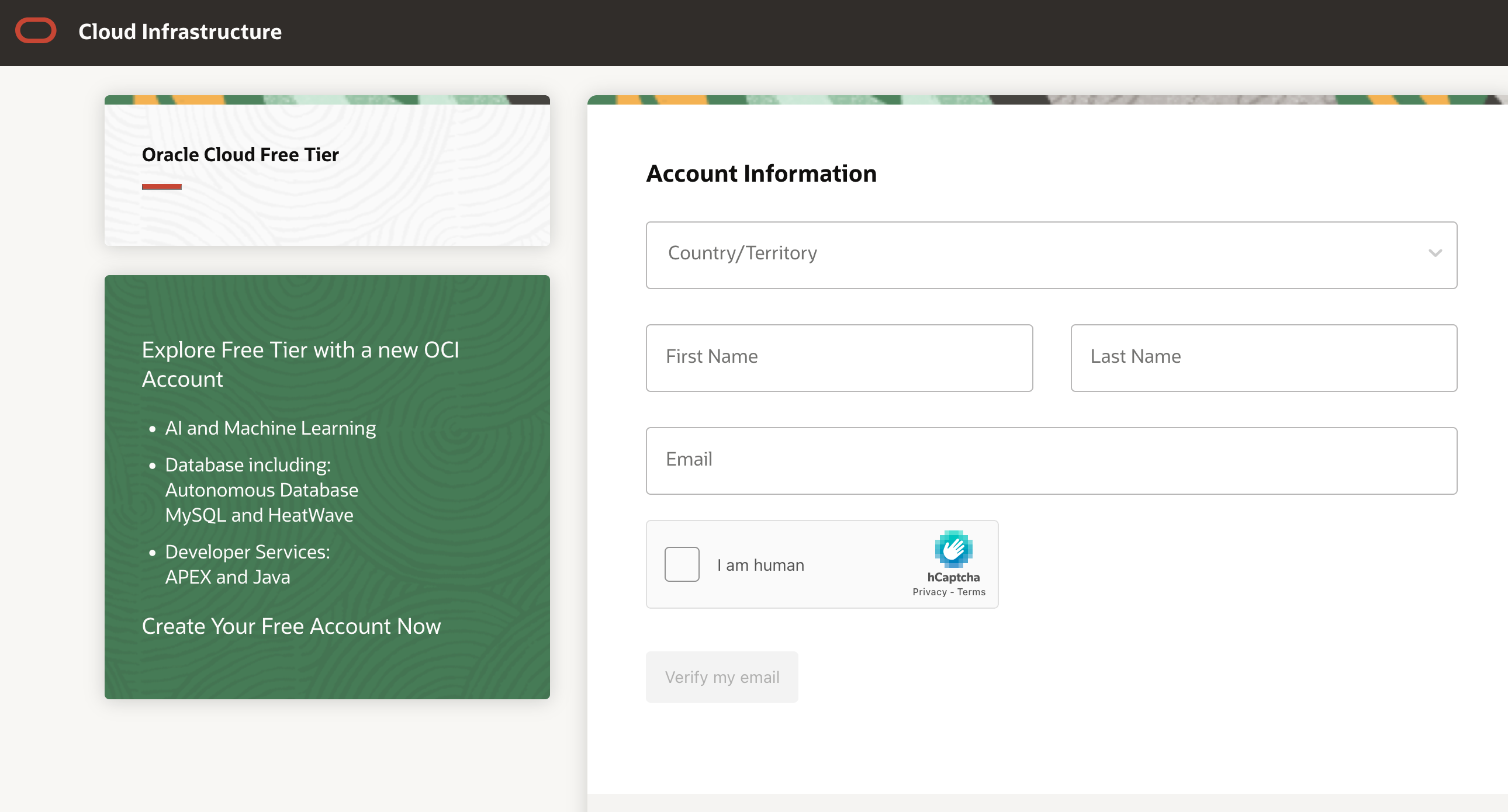Check the I am human checkbox
This screenshot has height=812, width=1508.
coord(682,564)
